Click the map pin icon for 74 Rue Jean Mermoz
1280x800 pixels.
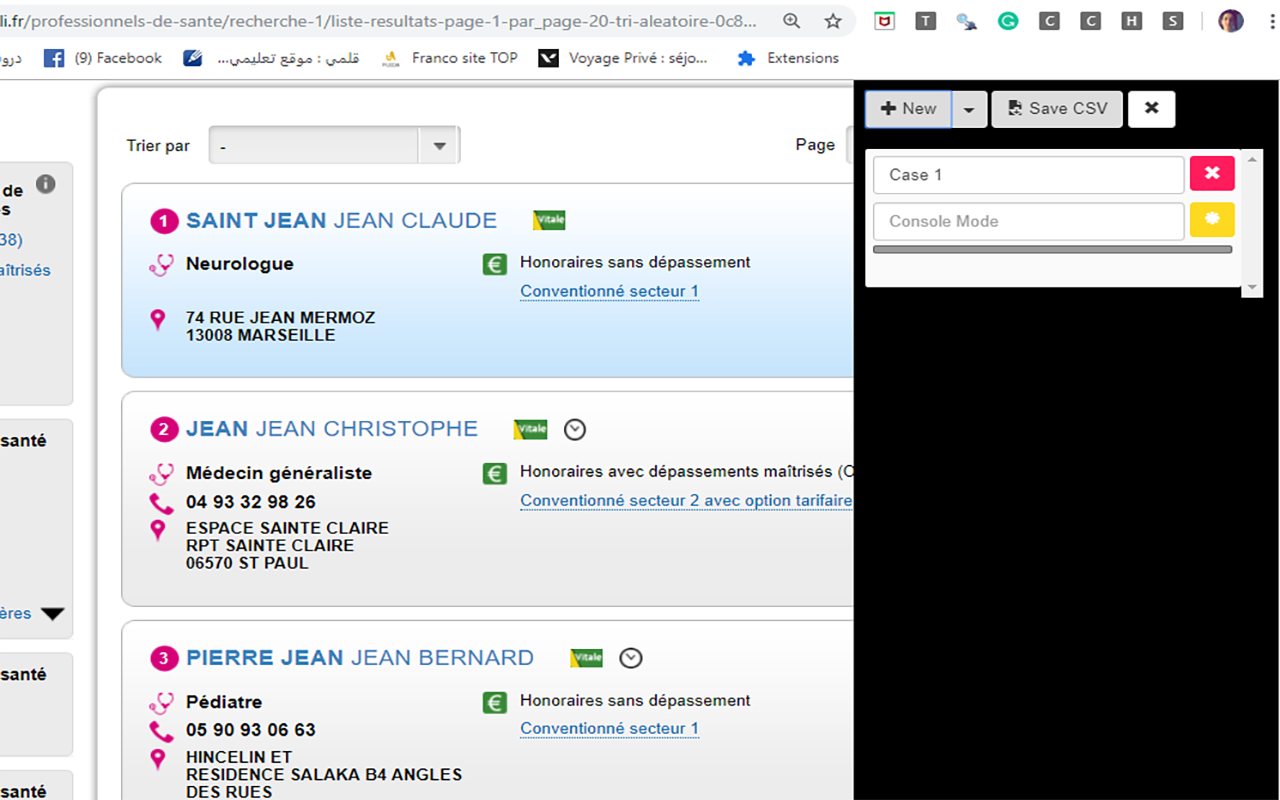157,320
